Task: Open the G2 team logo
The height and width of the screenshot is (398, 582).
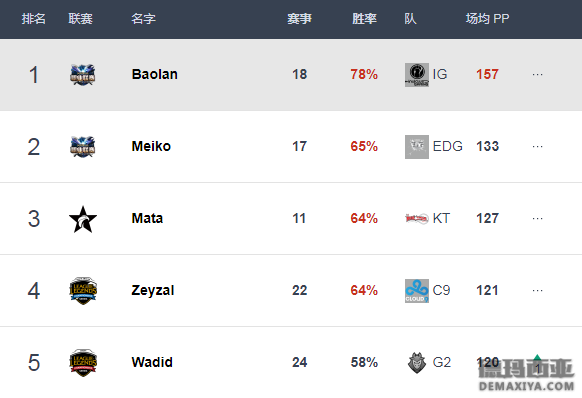Action: click(x=417, y=363)
